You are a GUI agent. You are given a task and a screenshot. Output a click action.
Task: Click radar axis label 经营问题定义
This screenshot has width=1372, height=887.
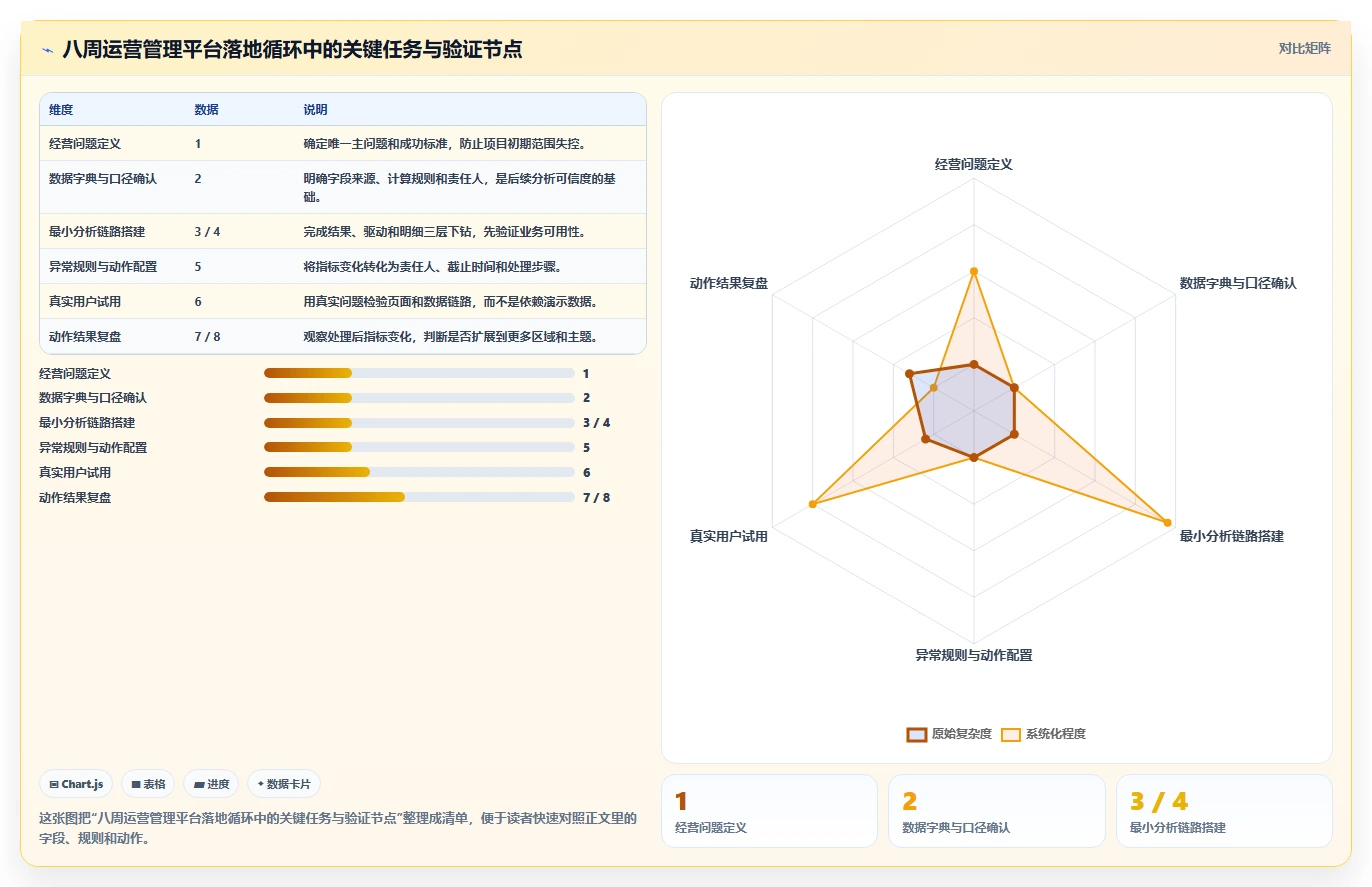click(973, 164)
